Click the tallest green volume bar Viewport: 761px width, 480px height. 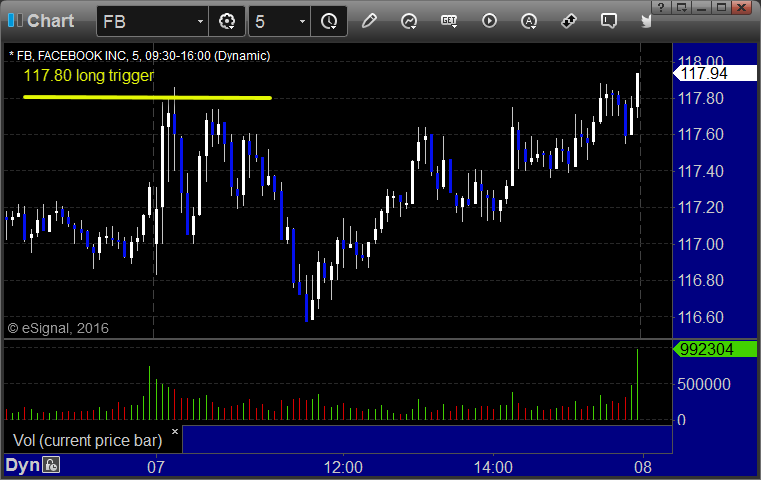637,384
